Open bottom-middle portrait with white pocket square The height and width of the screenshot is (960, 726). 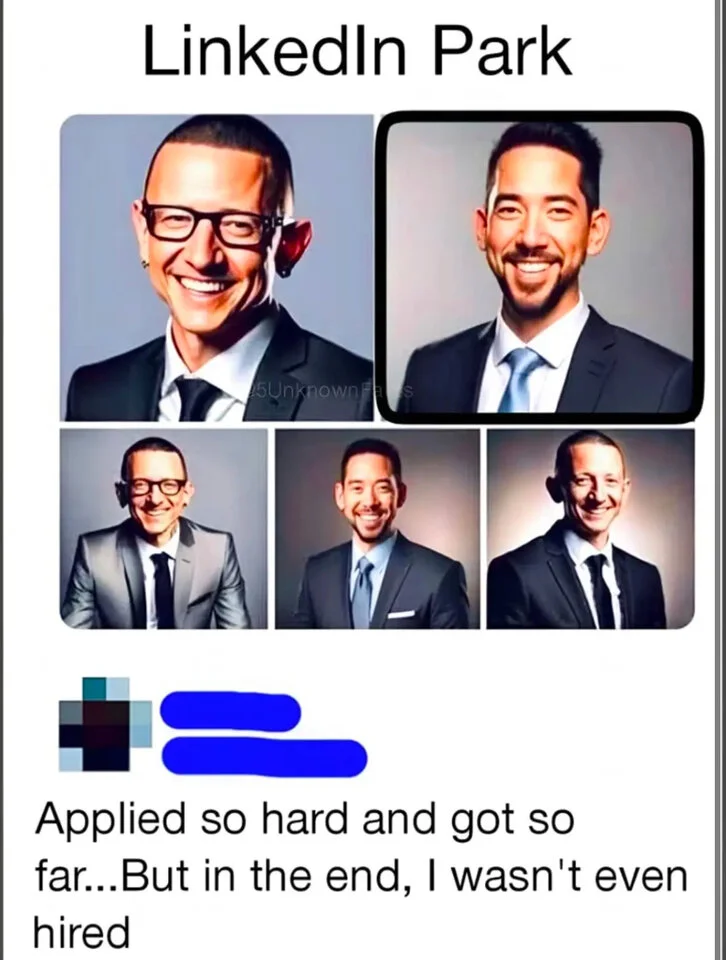(x=378, y=529)
